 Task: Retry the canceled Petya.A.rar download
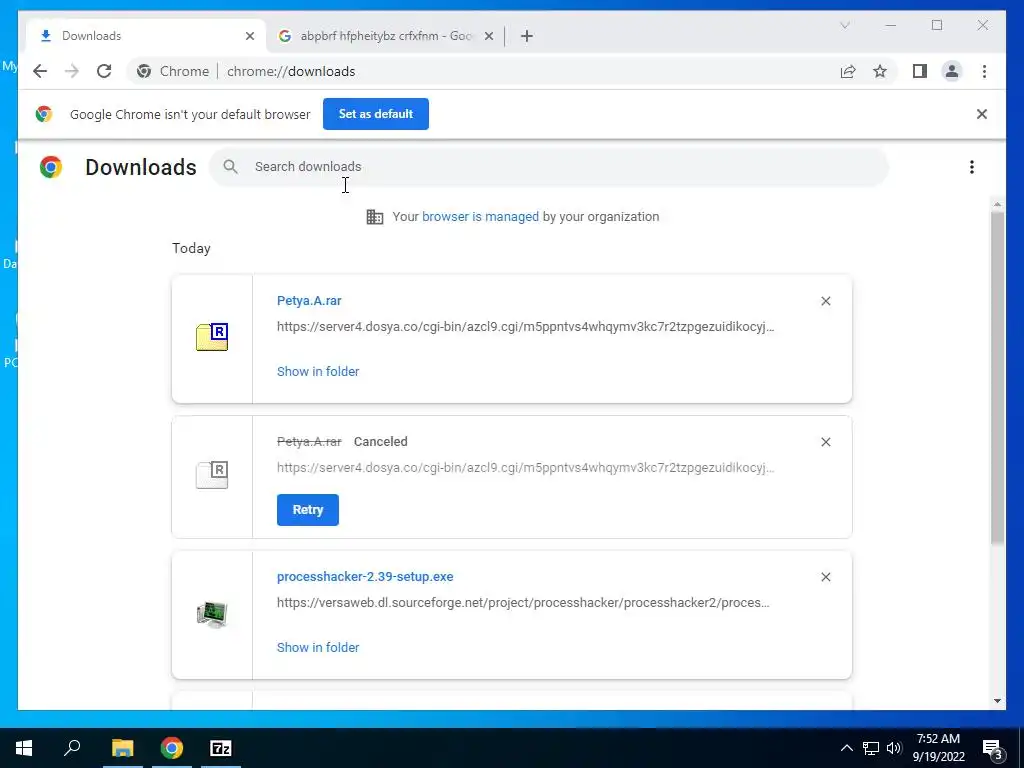click(308, 510)
